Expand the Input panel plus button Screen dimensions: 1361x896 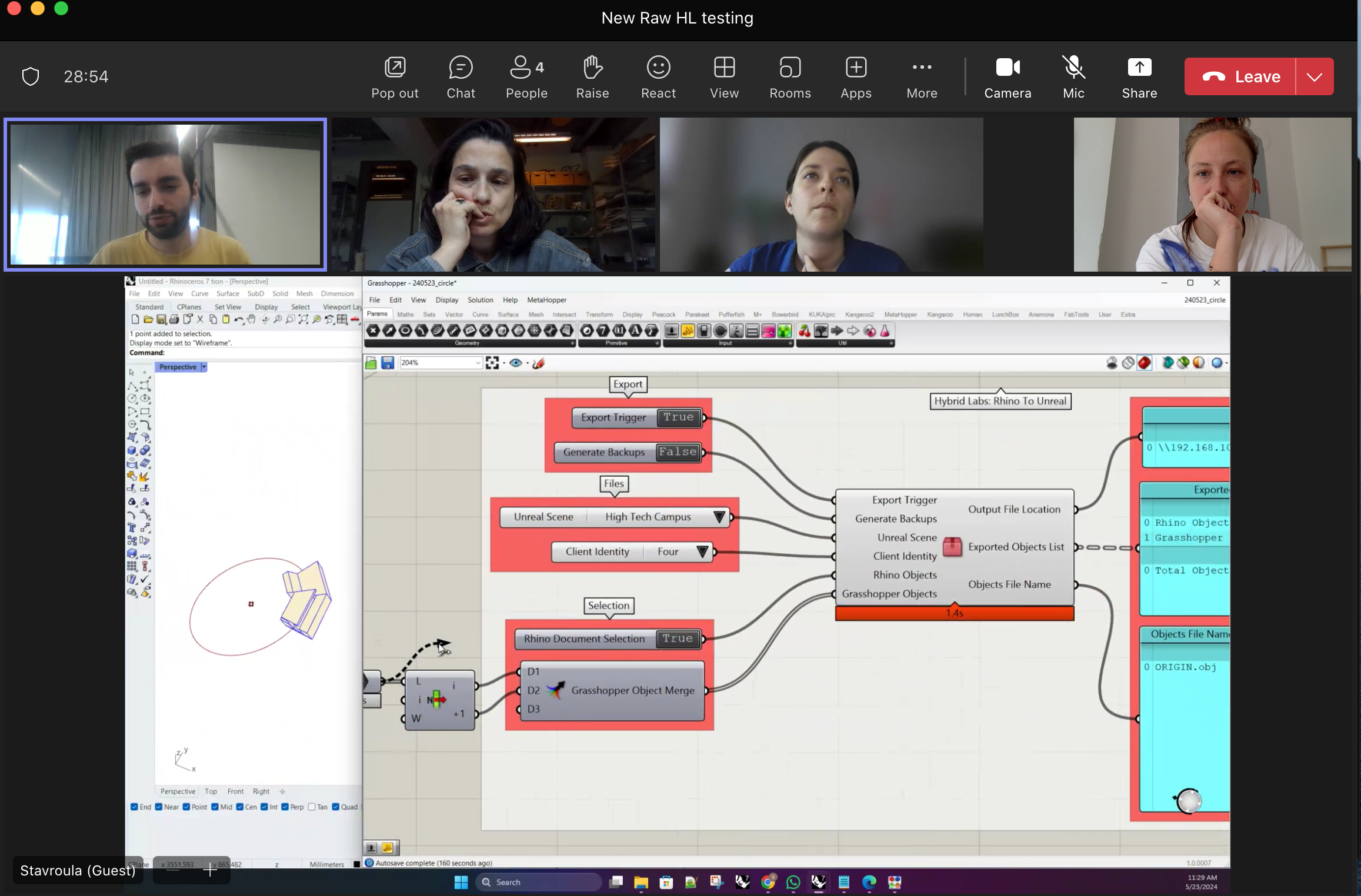790,343
